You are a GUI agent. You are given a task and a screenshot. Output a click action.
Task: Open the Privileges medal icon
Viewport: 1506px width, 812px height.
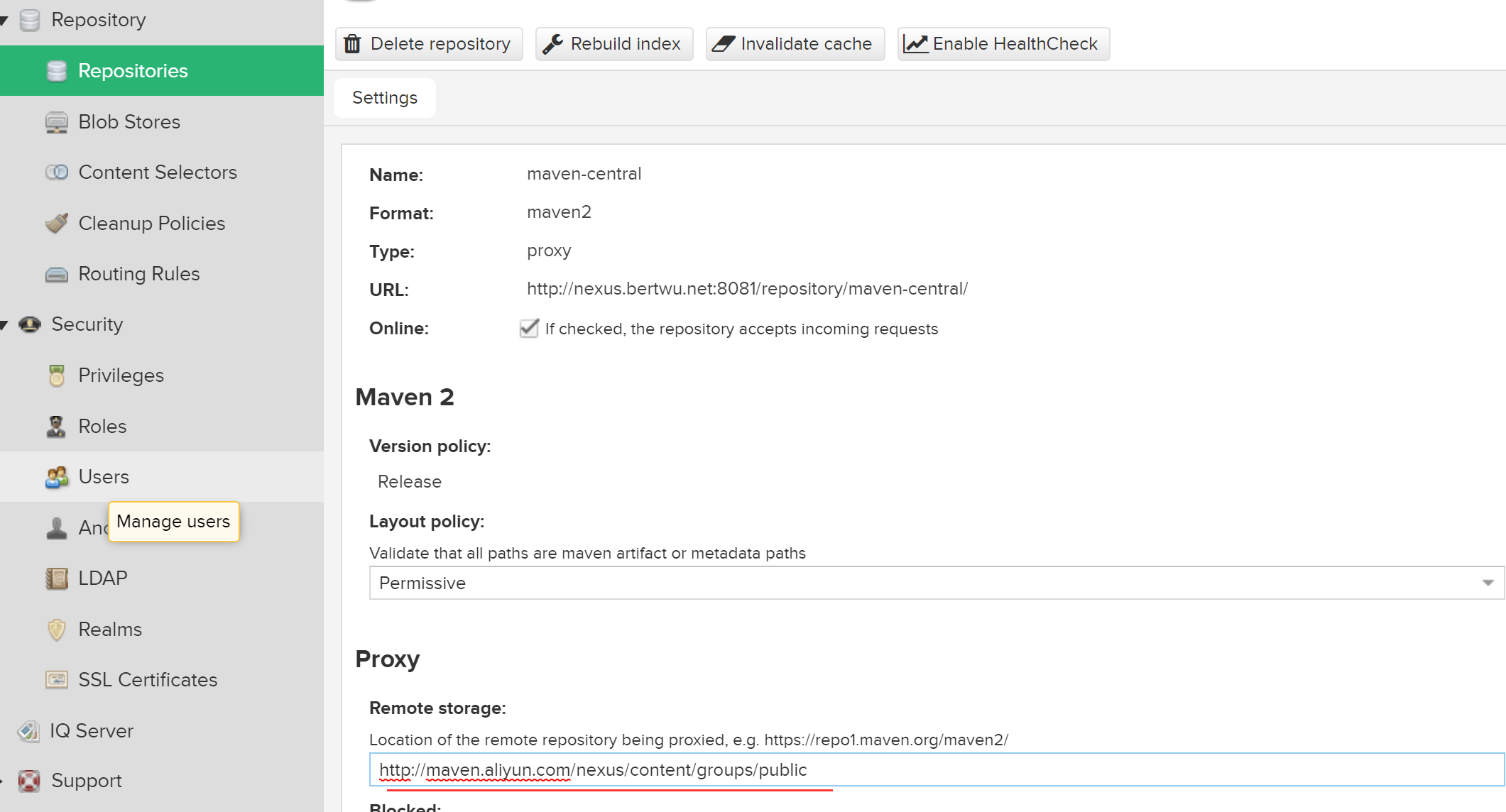tap(56, 375)
